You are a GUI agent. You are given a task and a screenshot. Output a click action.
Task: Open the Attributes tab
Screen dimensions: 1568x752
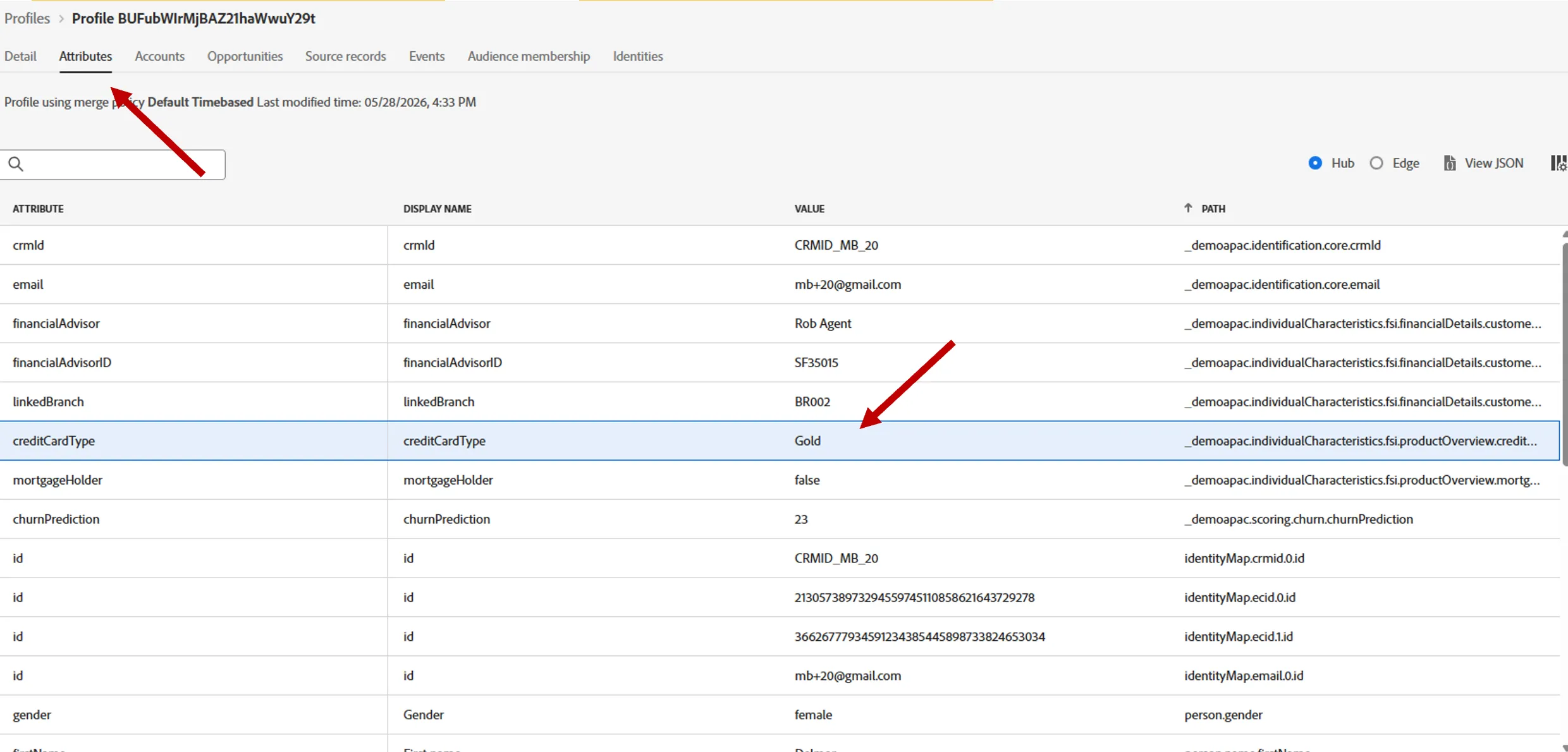tap(85, 56)
